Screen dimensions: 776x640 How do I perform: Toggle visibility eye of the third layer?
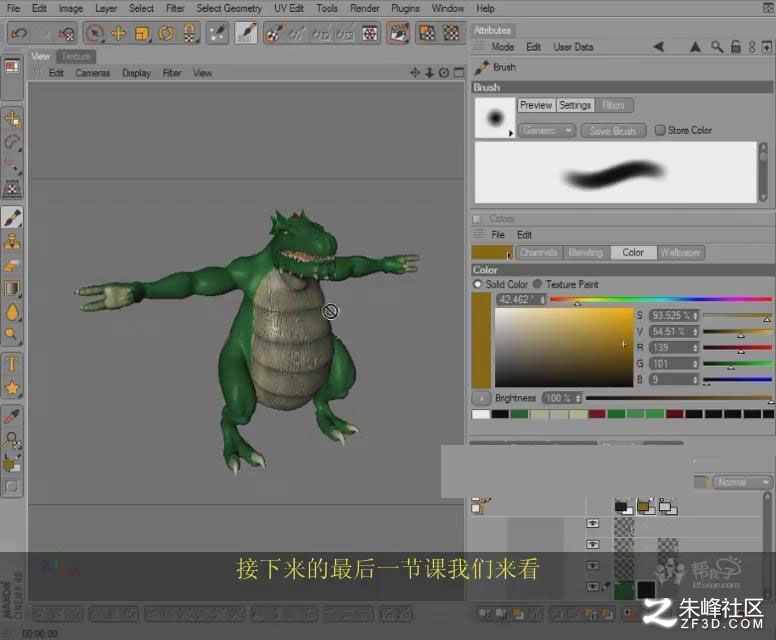click(592, 565)
